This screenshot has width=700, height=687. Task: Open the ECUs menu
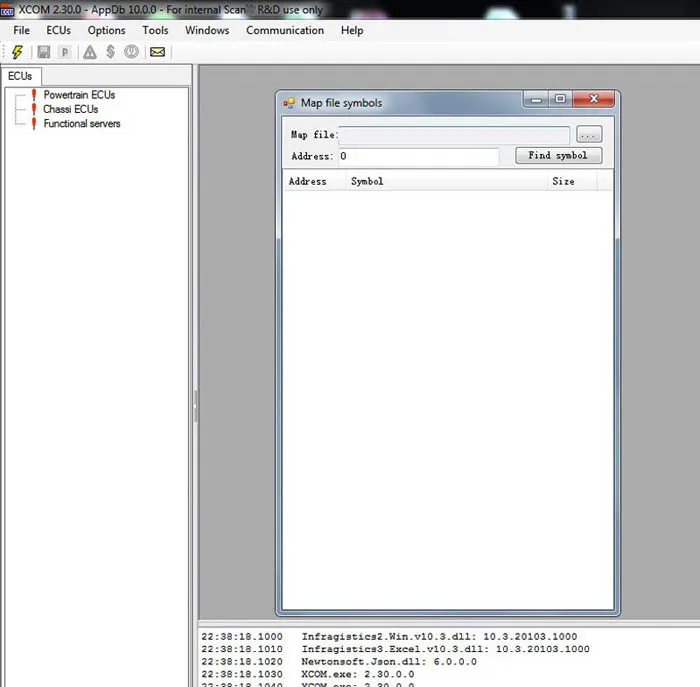coord(58,30)
